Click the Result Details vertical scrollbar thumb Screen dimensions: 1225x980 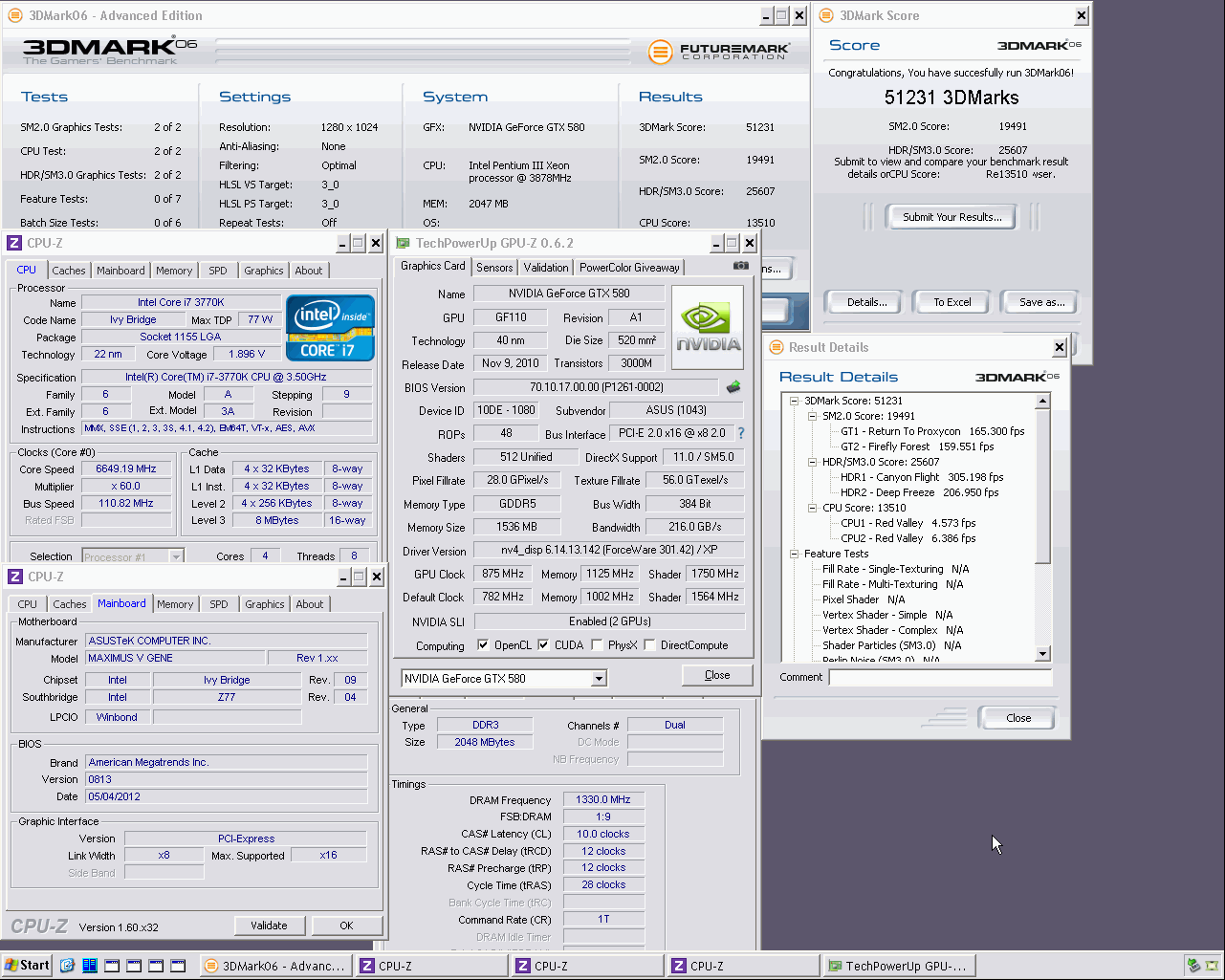(1043, 485)
